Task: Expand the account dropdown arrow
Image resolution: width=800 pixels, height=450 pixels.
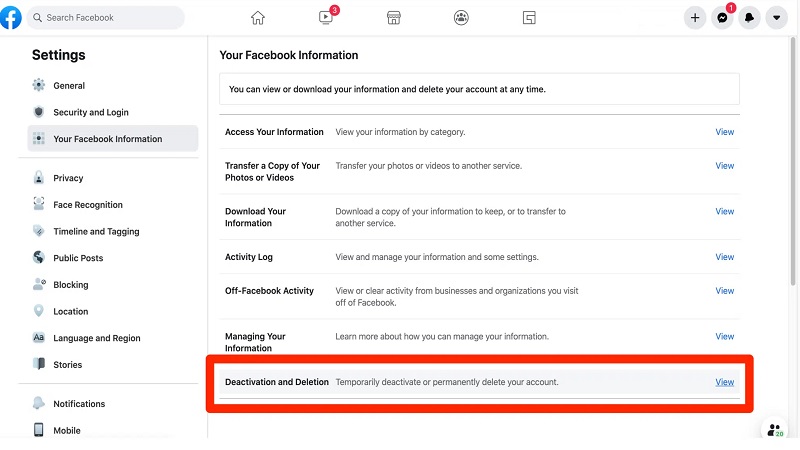Action: 776,18
